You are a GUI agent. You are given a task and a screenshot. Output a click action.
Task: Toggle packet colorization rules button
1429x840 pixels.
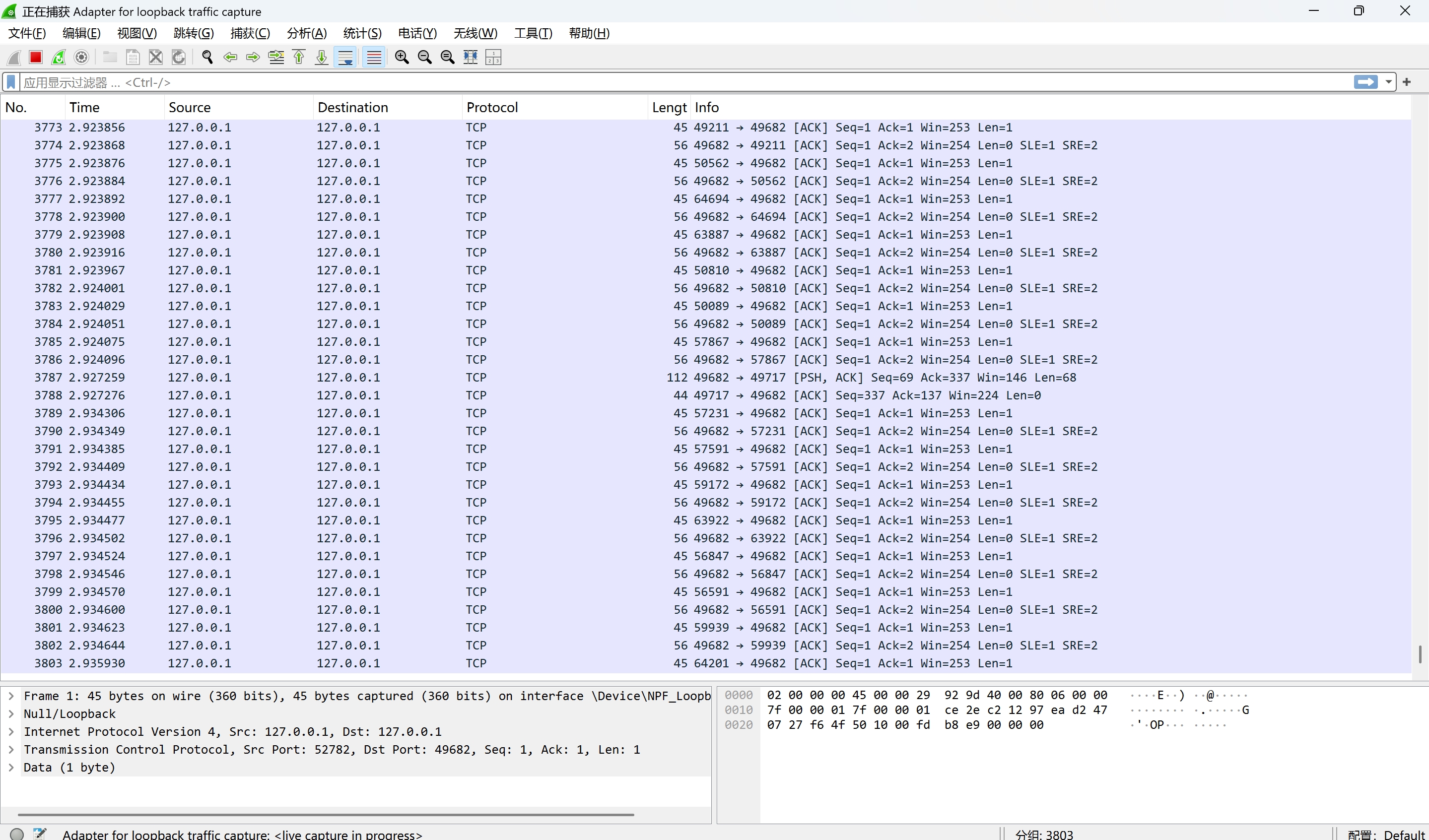[x=374, y=57]
